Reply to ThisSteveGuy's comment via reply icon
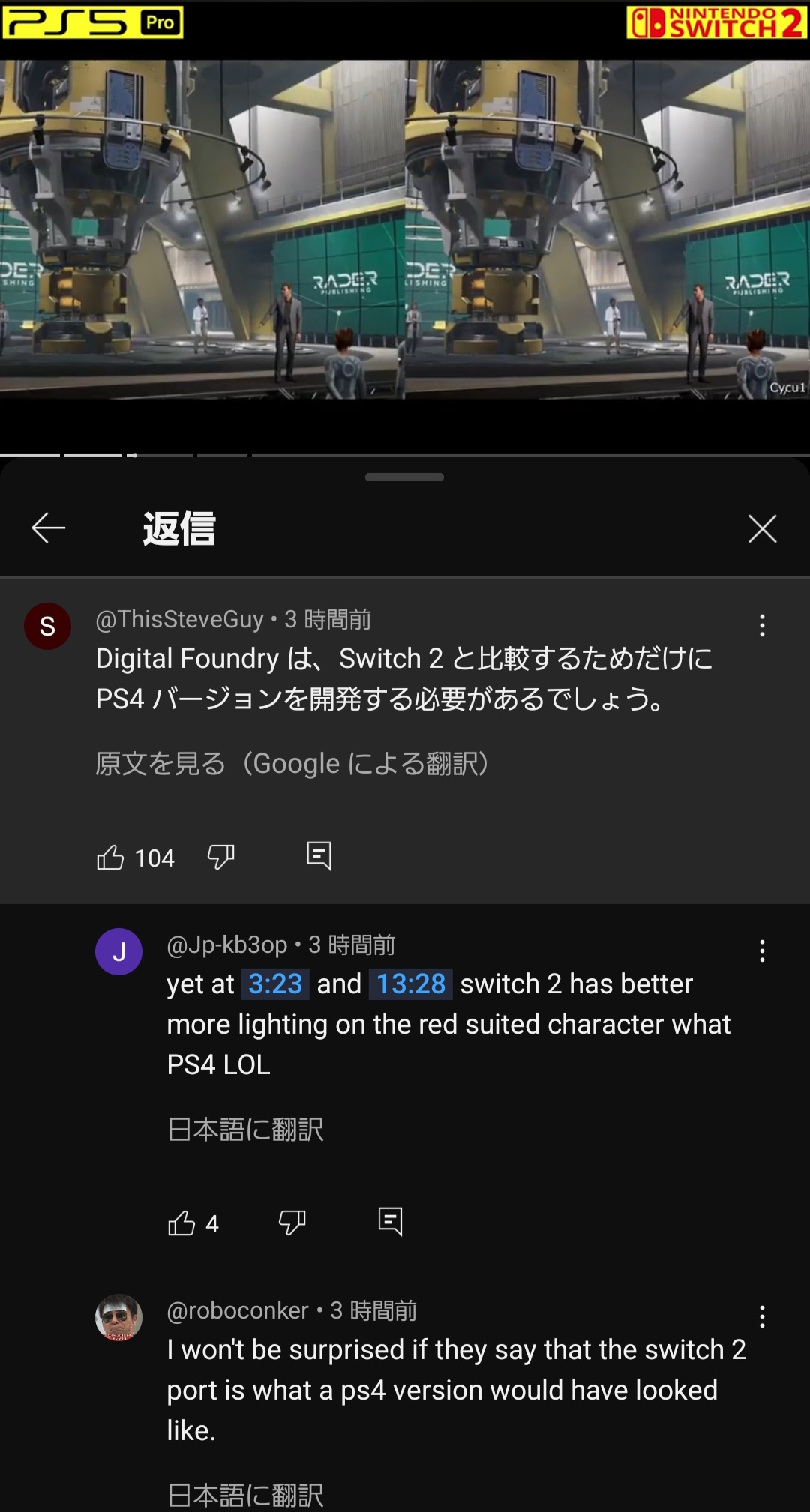The height and width of the screenshot is (1512, 810). tap(319, 855)
